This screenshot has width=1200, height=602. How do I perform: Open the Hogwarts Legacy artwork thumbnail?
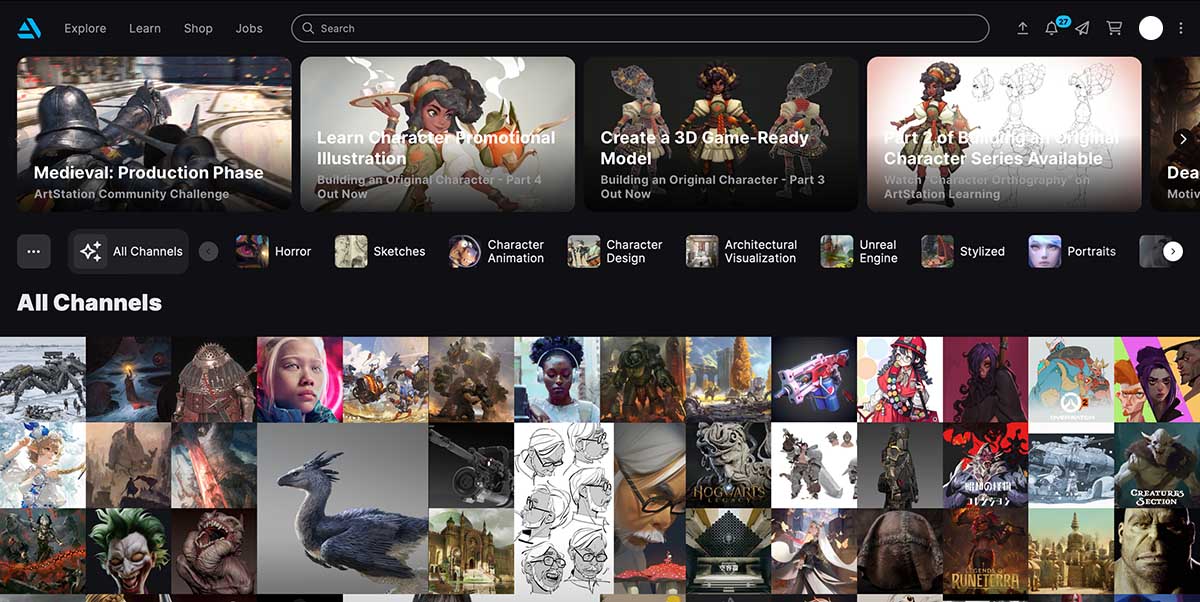click(x=729, y=465)
